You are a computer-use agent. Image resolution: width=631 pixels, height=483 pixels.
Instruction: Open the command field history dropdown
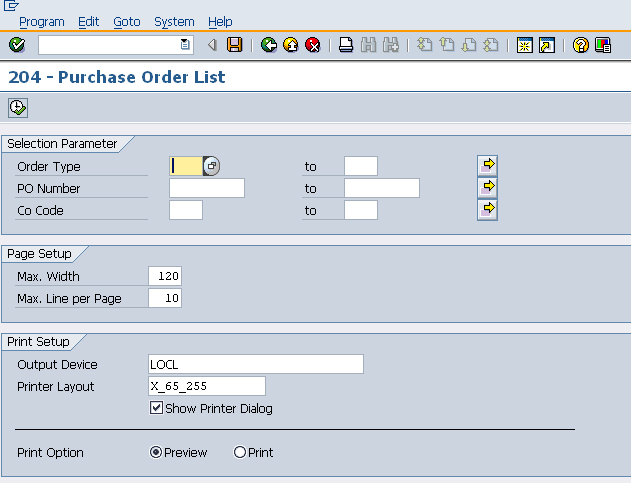click(185, 45)
